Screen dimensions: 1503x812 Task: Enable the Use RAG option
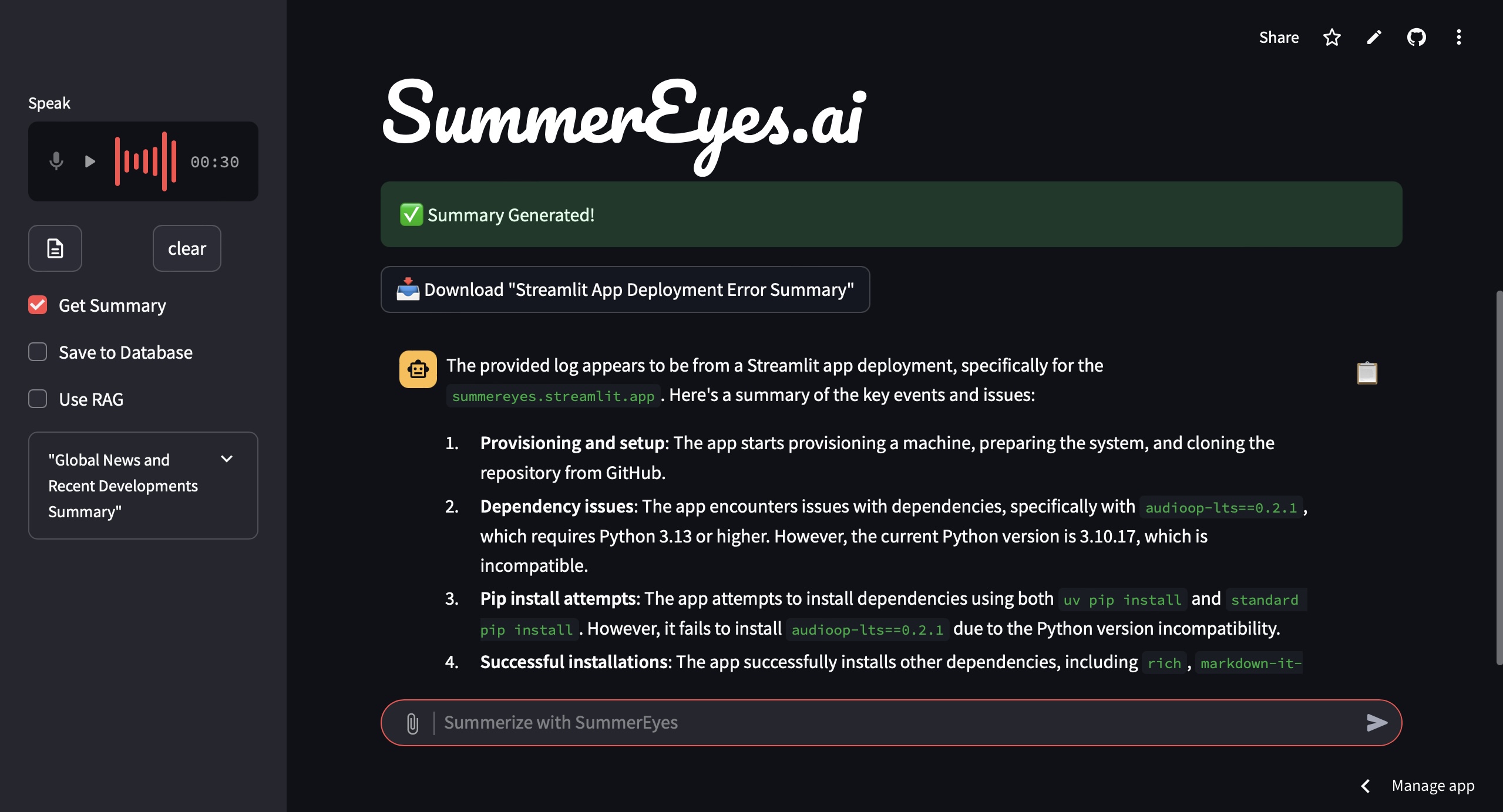[x=37, y=399]
